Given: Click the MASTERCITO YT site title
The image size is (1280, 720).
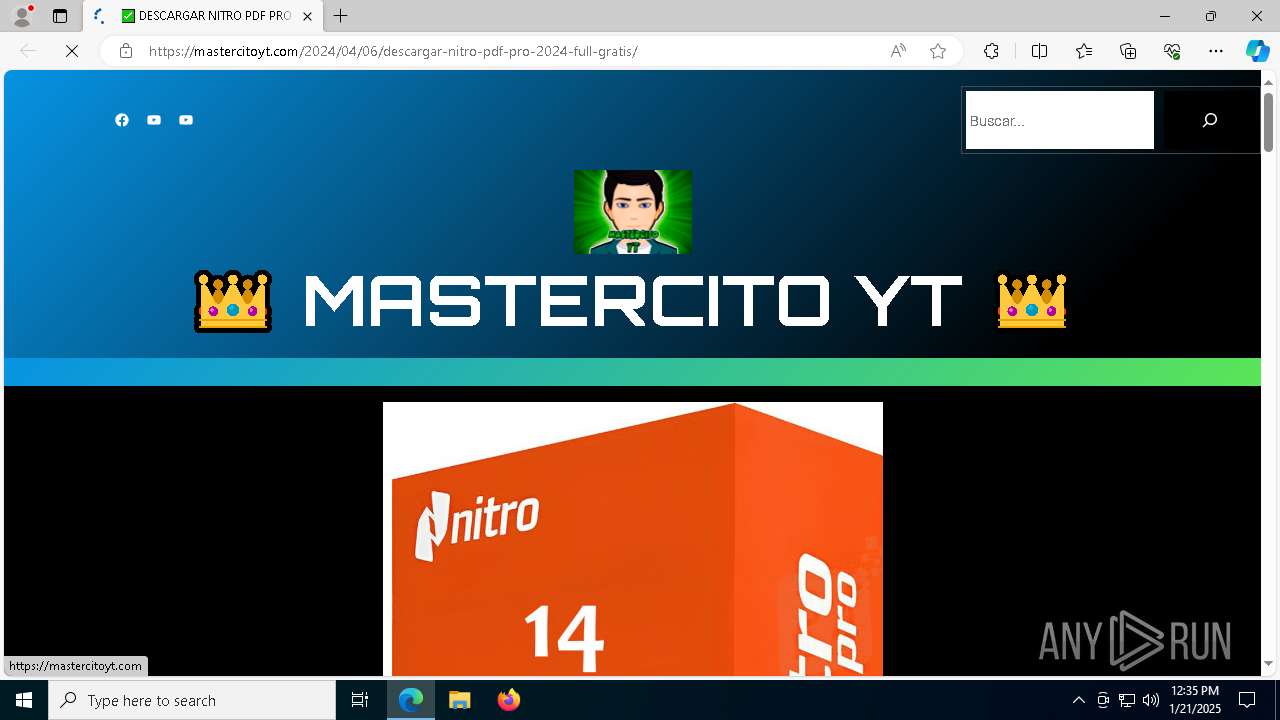Looking at the screenshot, I should pos(632,301).
